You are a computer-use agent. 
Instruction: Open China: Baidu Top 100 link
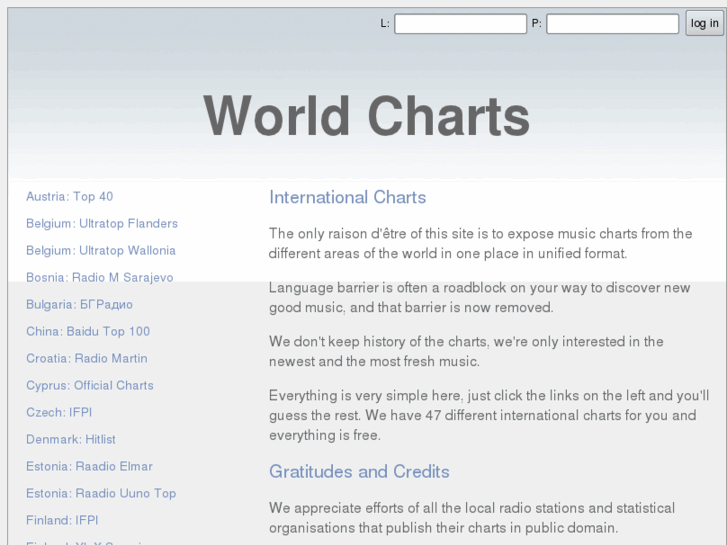coord(88,331)
